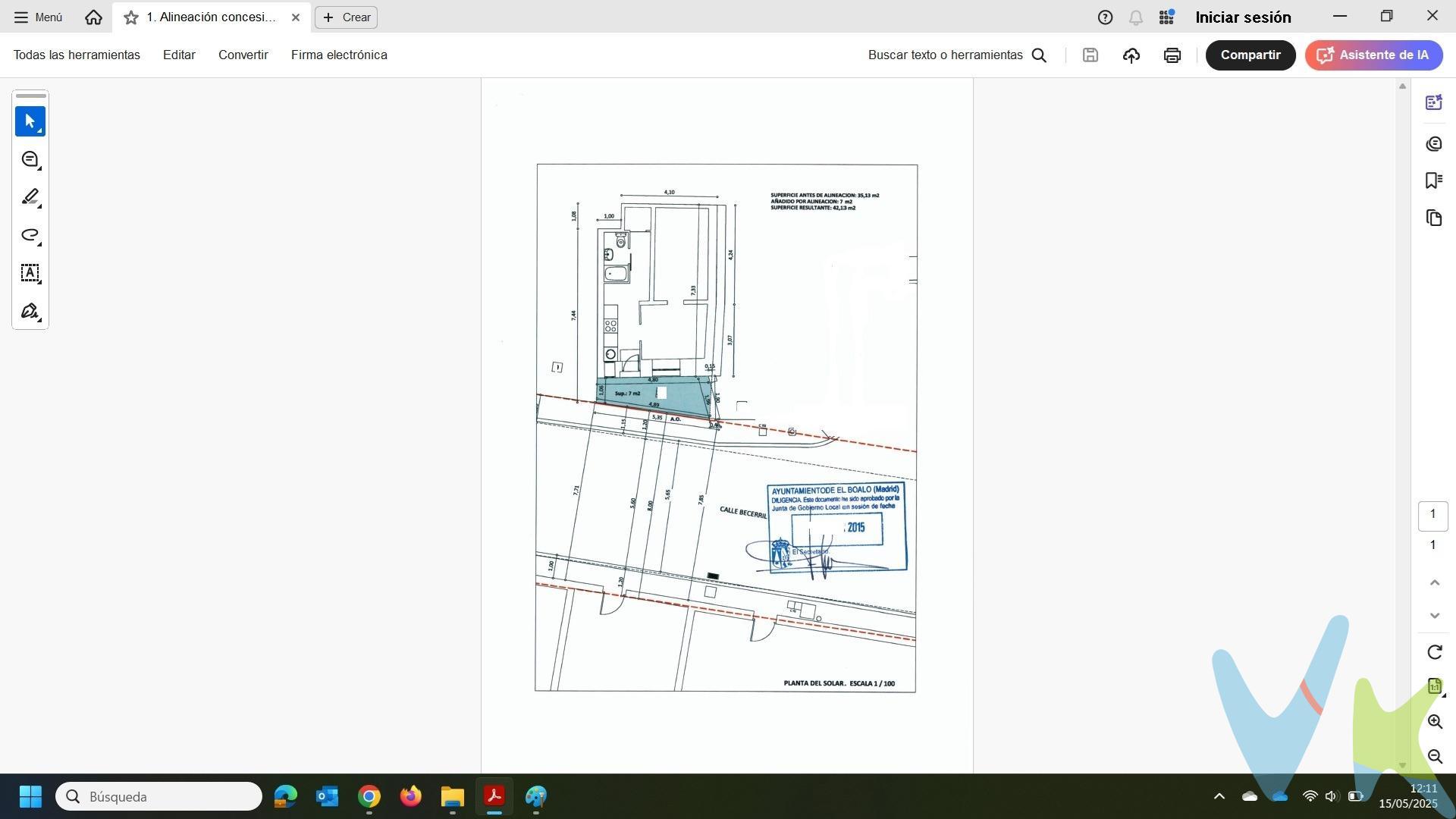This screenshot has height=819, width=1456.
Task: Open Todas las herramientas
Action: tap(77, 55)
